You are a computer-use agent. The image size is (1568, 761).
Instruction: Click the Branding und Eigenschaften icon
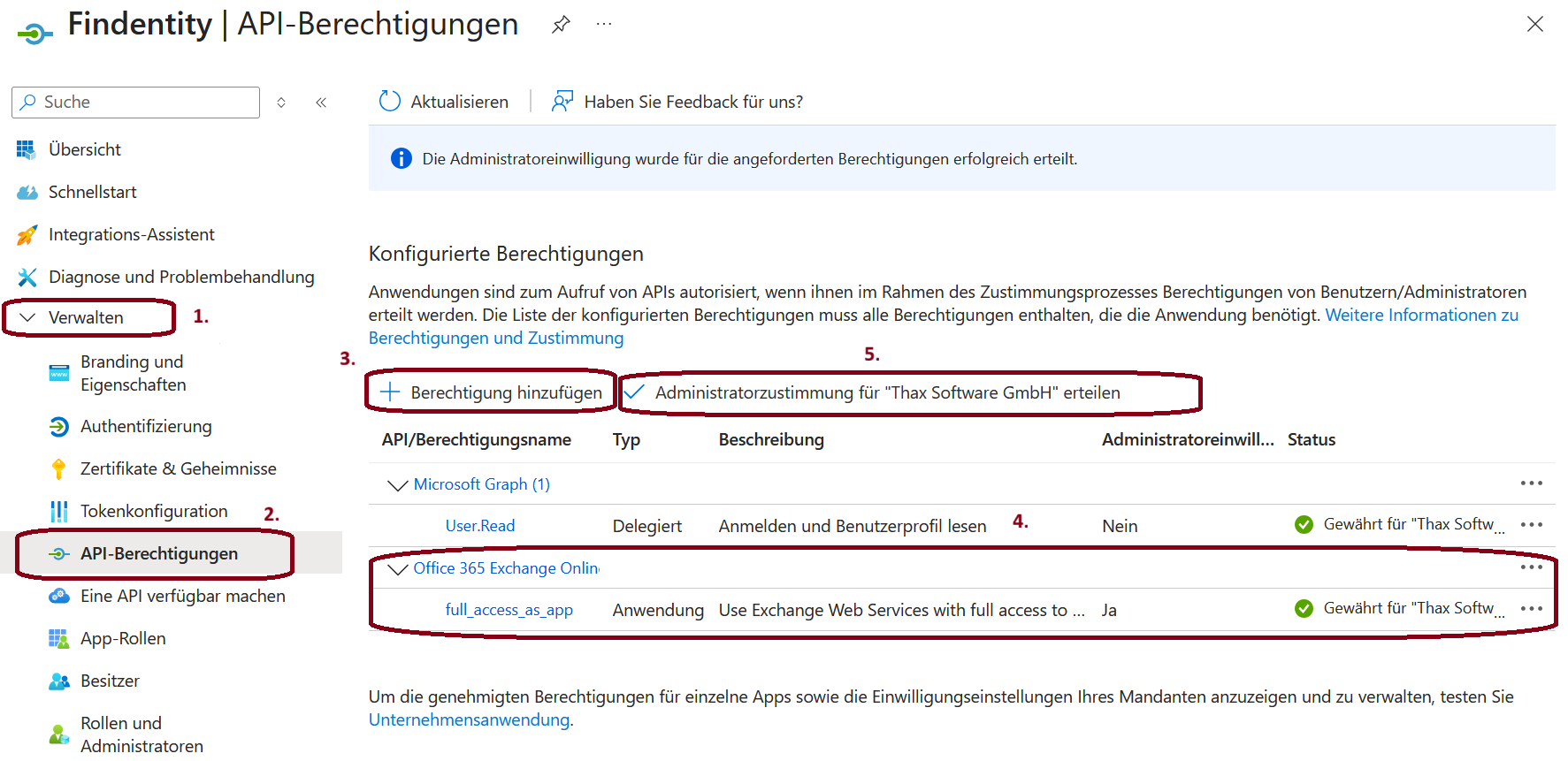[x=59, y=373]
